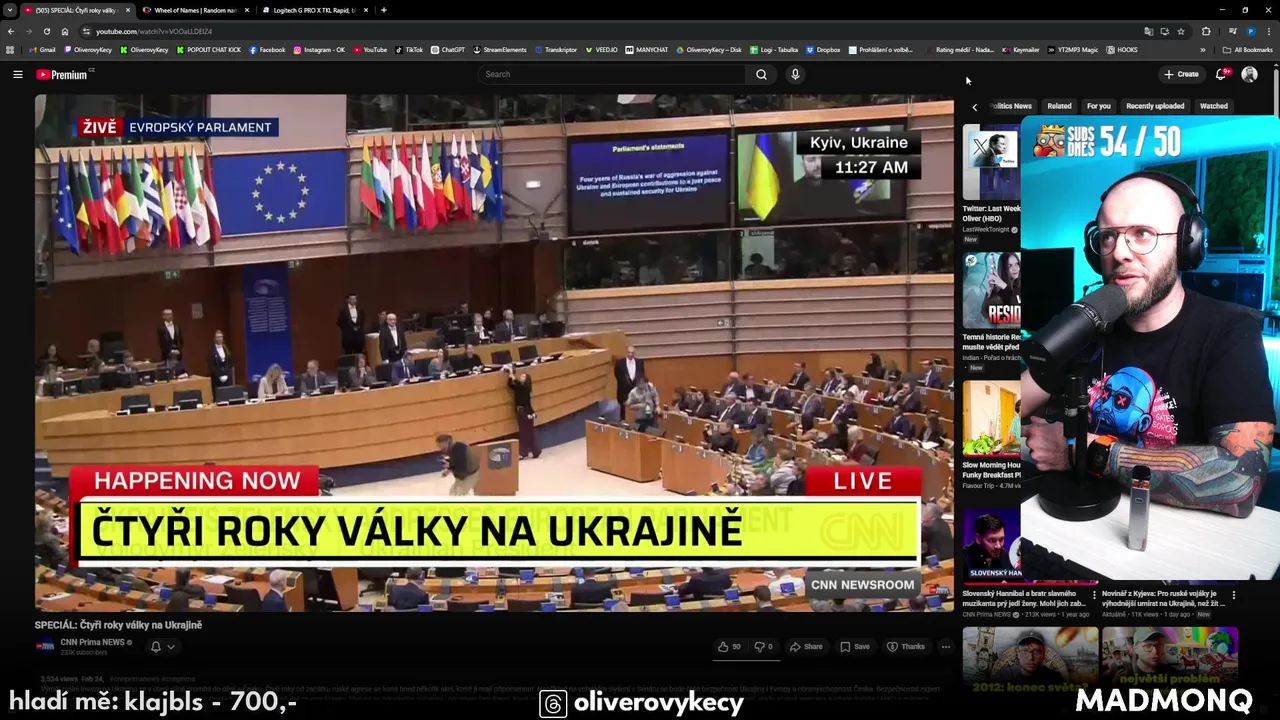Screen dimensions: 1280x720
Task: Click the address bar URL
Action: click(x=154, y=31)
